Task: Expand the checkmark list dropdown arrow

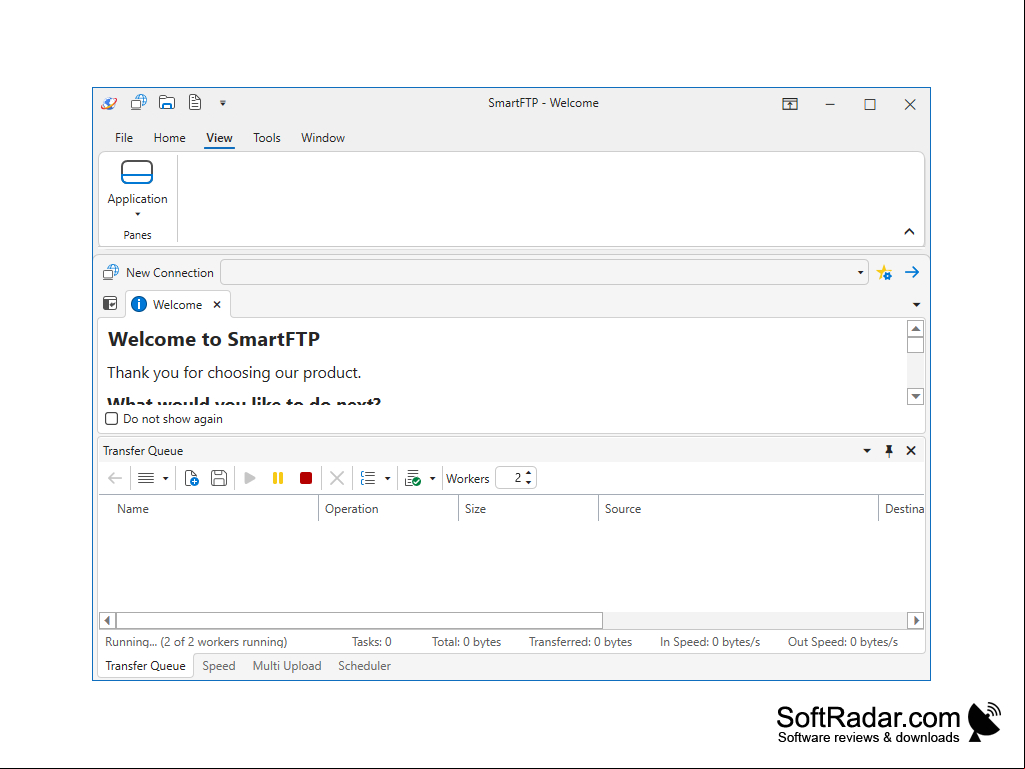Action: (432, 479)
